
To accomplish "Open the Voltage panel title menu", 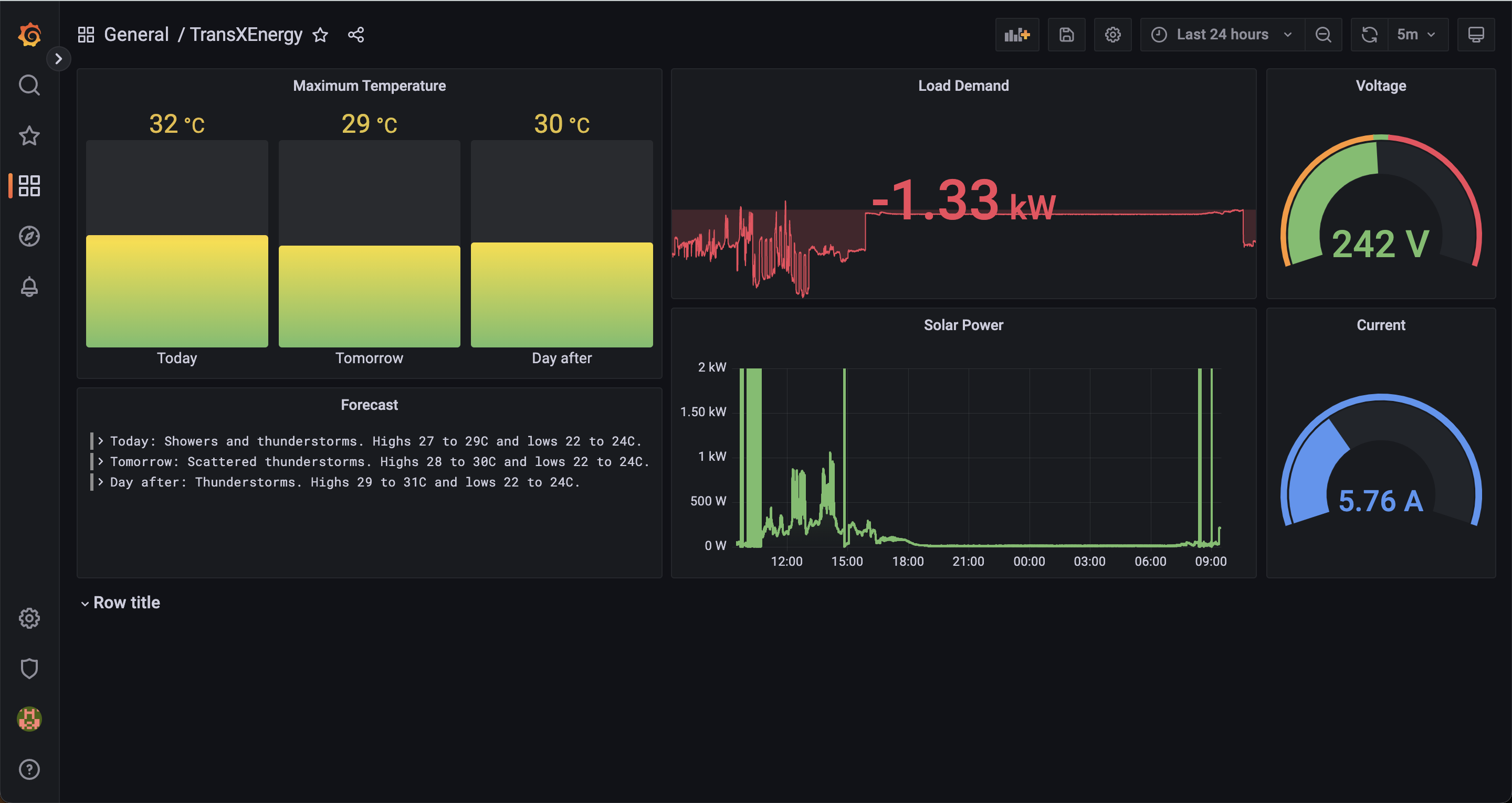I will pos(1381,86).
